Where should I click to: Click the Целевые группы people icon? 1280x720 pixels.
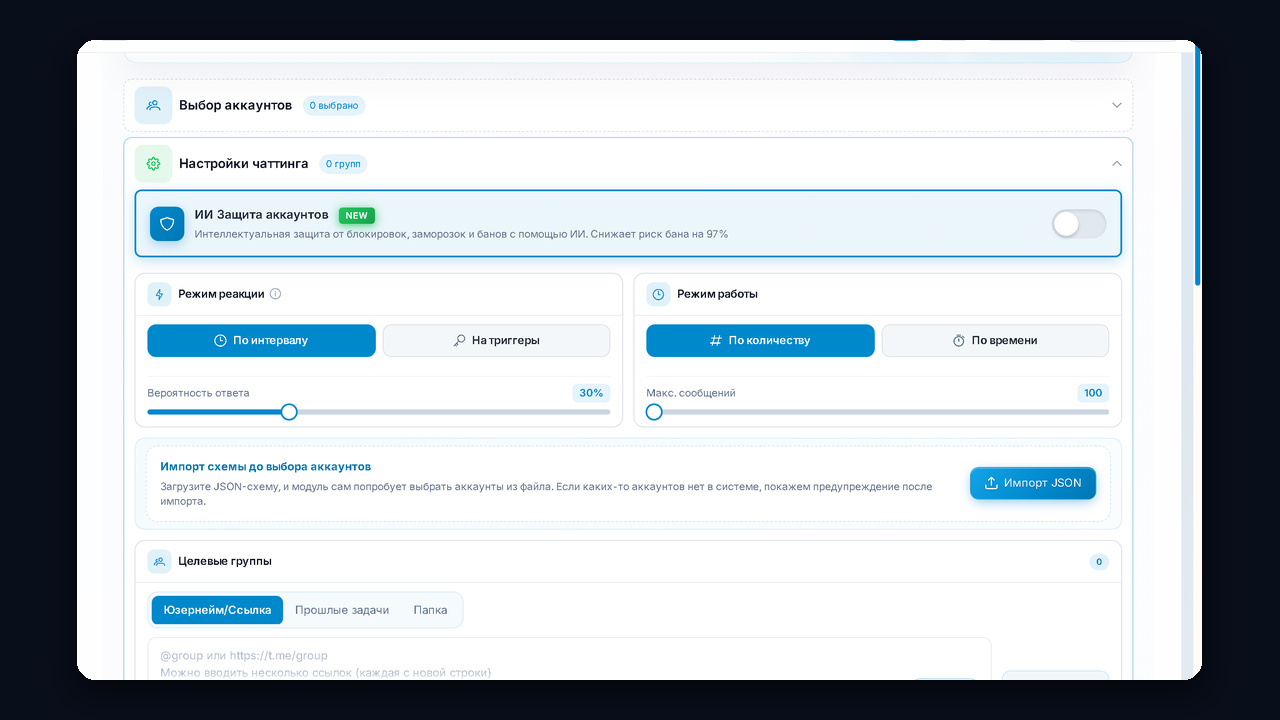[x=159, y=561]
